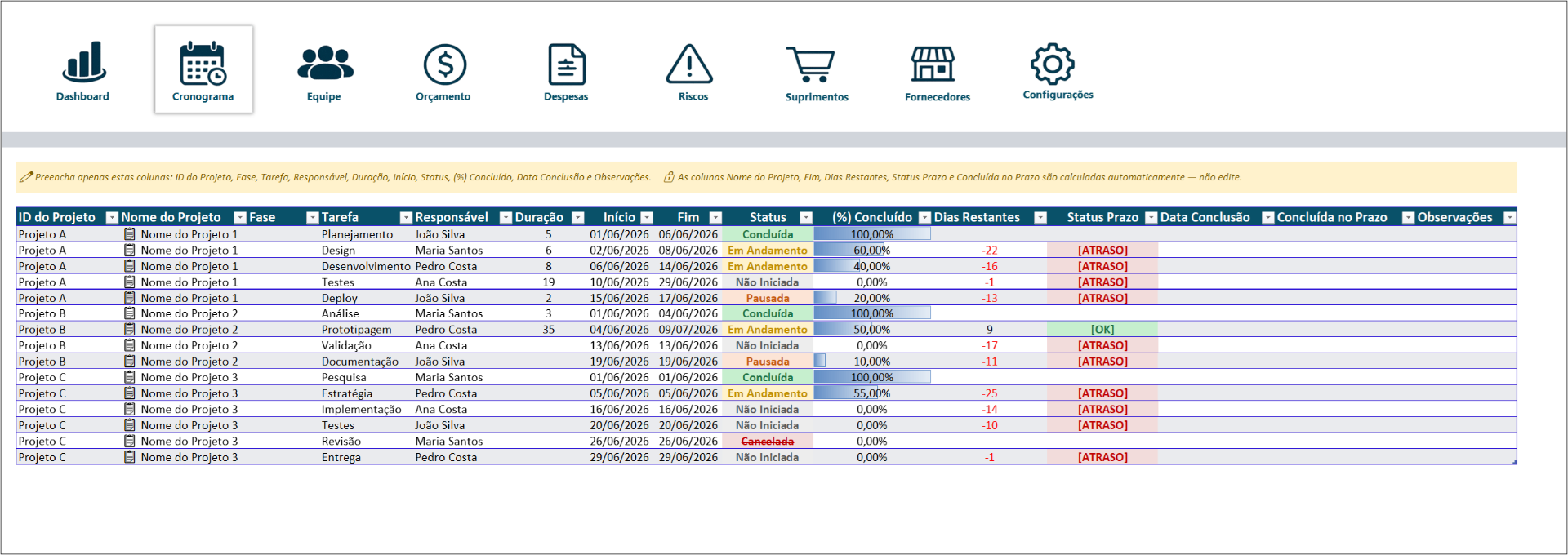The width and height of the screenshot is (1568, 555).
Task: Select the green [OK] status cell
Action: tap(1102, 330)
